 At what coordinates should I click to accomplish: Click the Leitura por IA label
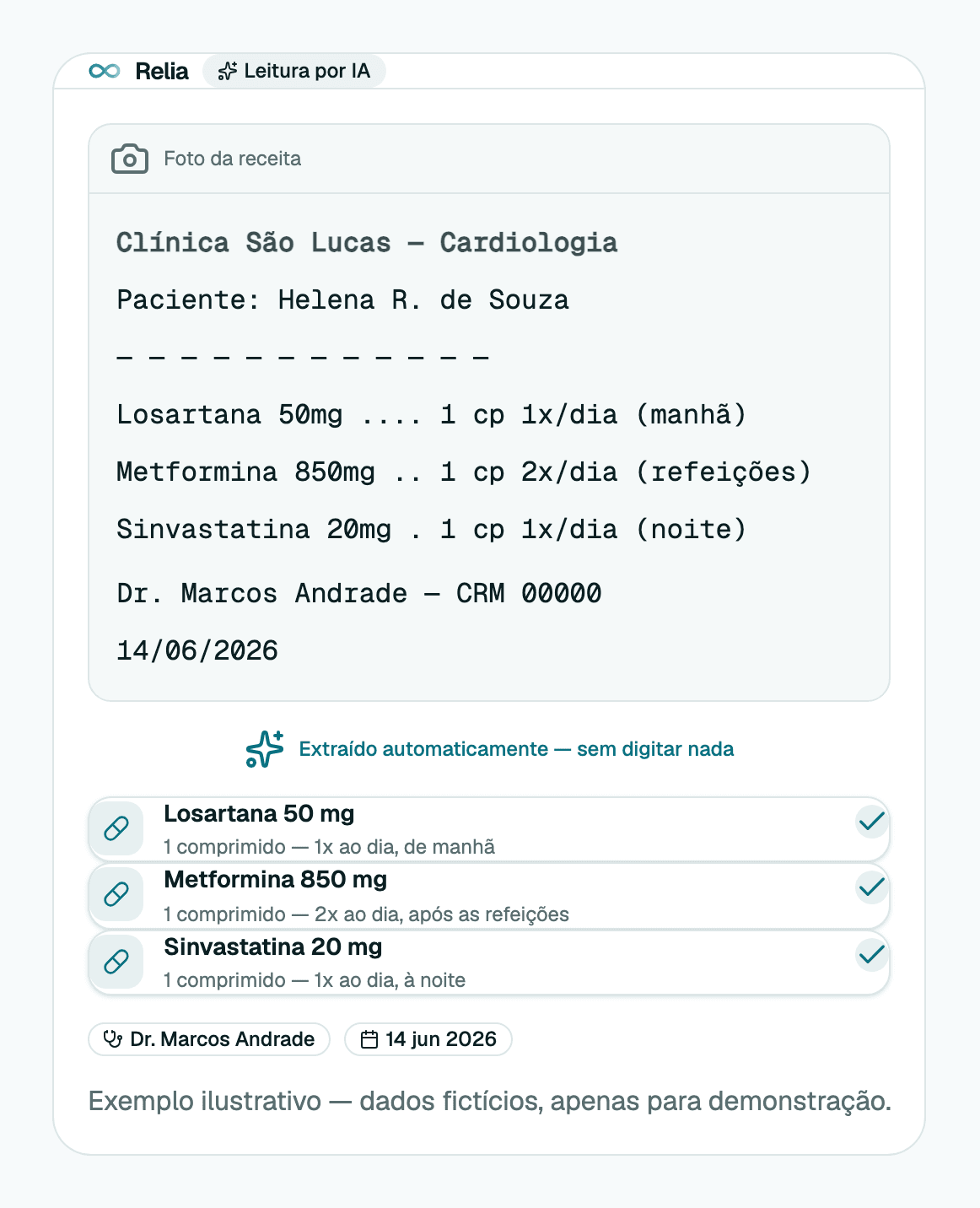click(x=307, y=71)
